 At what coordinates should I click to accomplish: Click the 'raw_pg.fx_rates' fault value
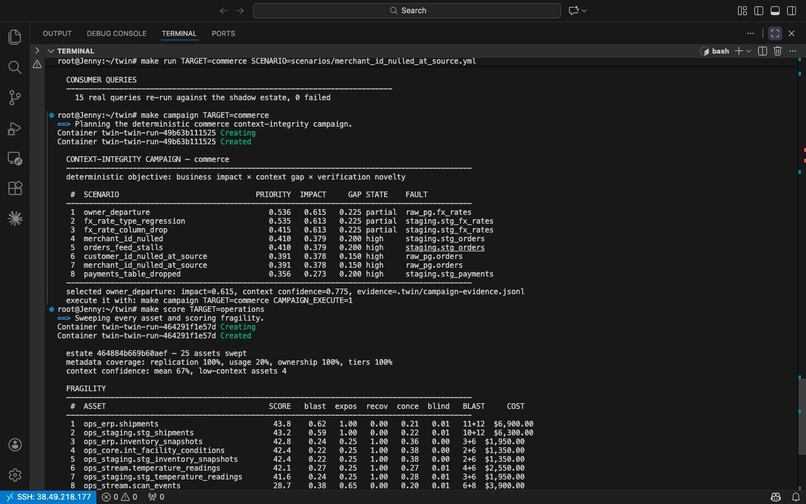(x=438, y=212)
